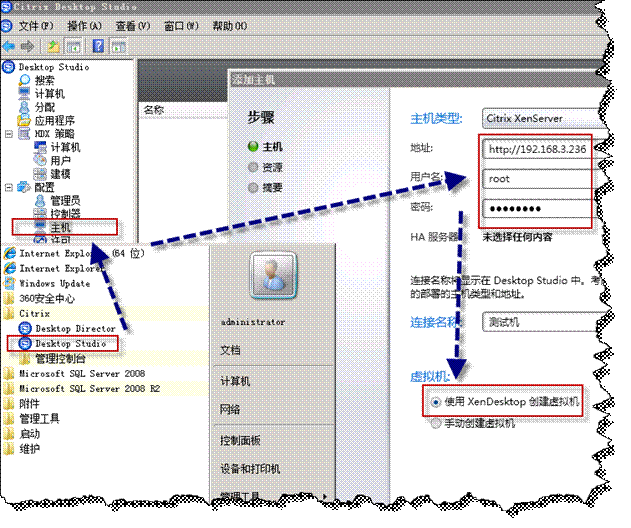
Task: Open the 操作(A) menu
Action: point(84,26)
